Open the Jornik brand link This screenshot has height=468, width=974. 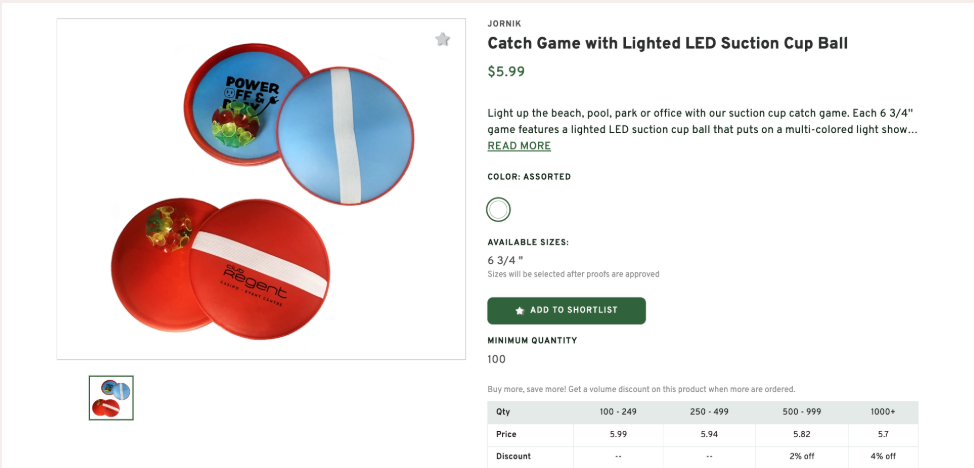[x=504, y=23]
